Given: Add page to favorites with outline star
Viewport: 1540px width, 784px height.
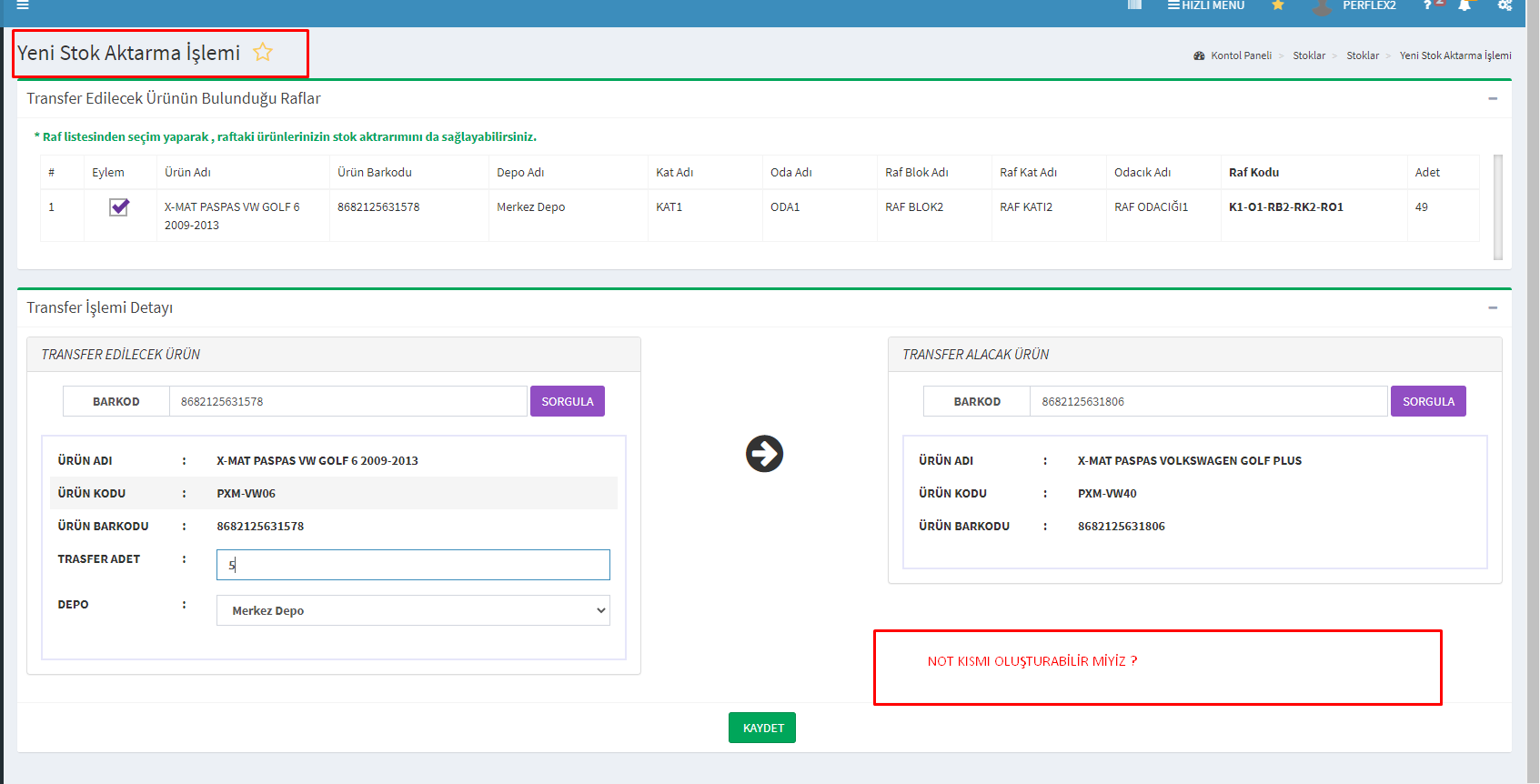Looking at the screenshot, I should pyautogui.click(x=263, y=53).
